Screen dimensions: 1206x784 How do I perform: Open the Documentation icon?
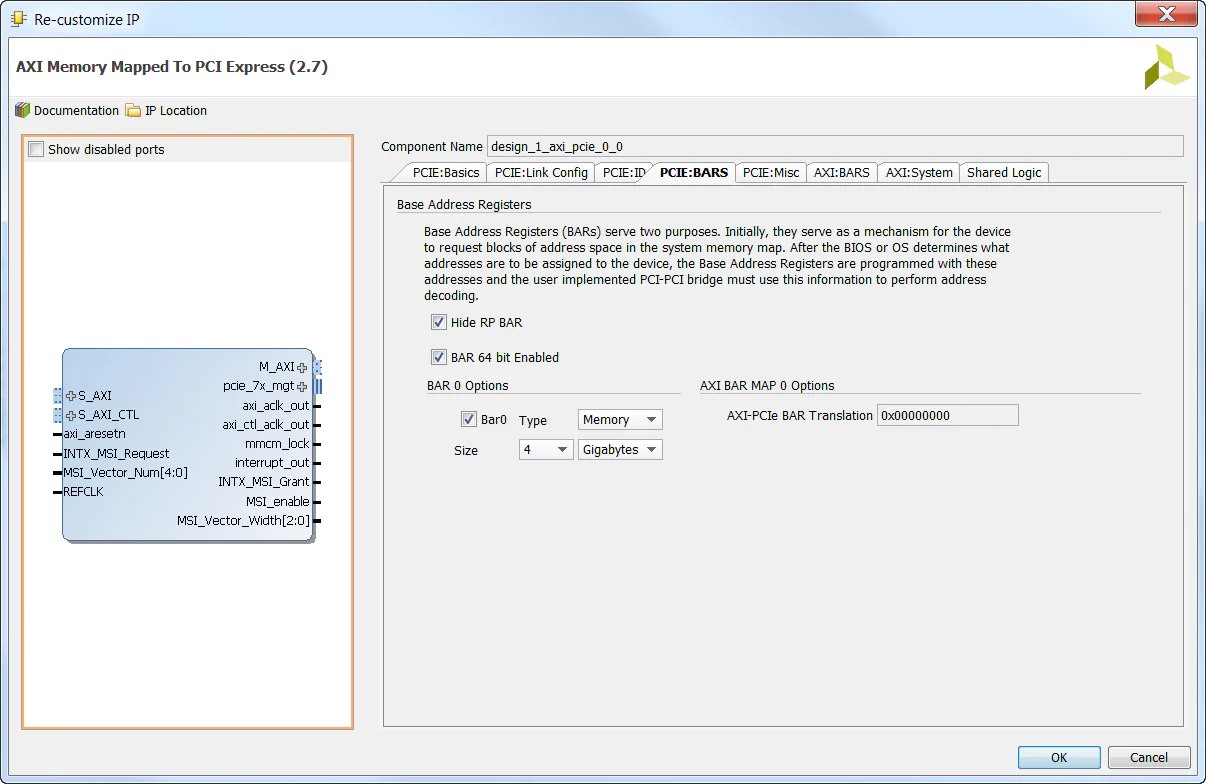[x=21, y=110]
